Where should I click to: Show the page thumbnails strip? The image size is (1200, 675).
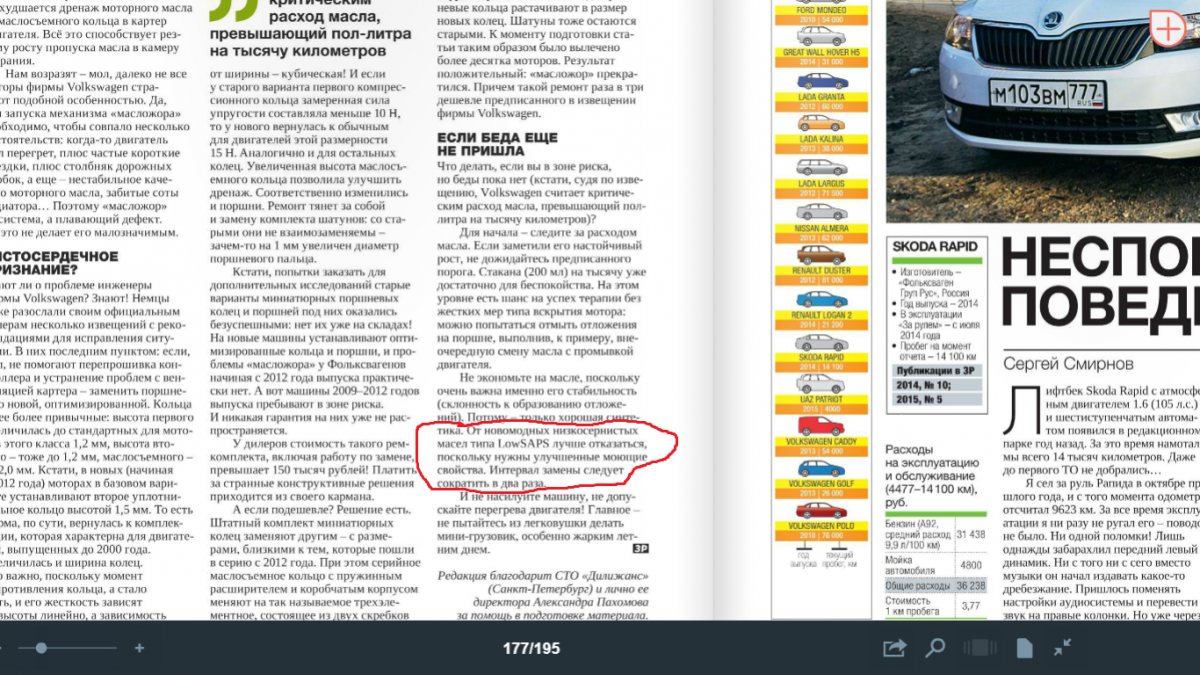click(x=979, y=648)
